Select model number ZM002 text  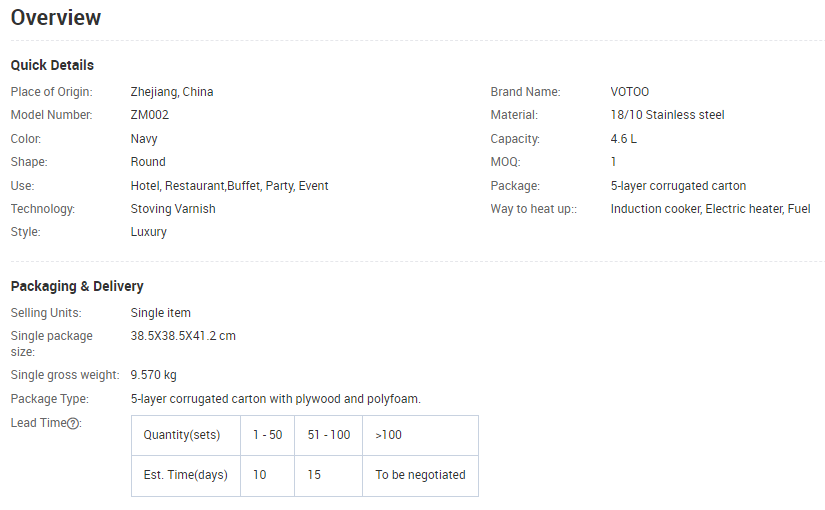149,115
